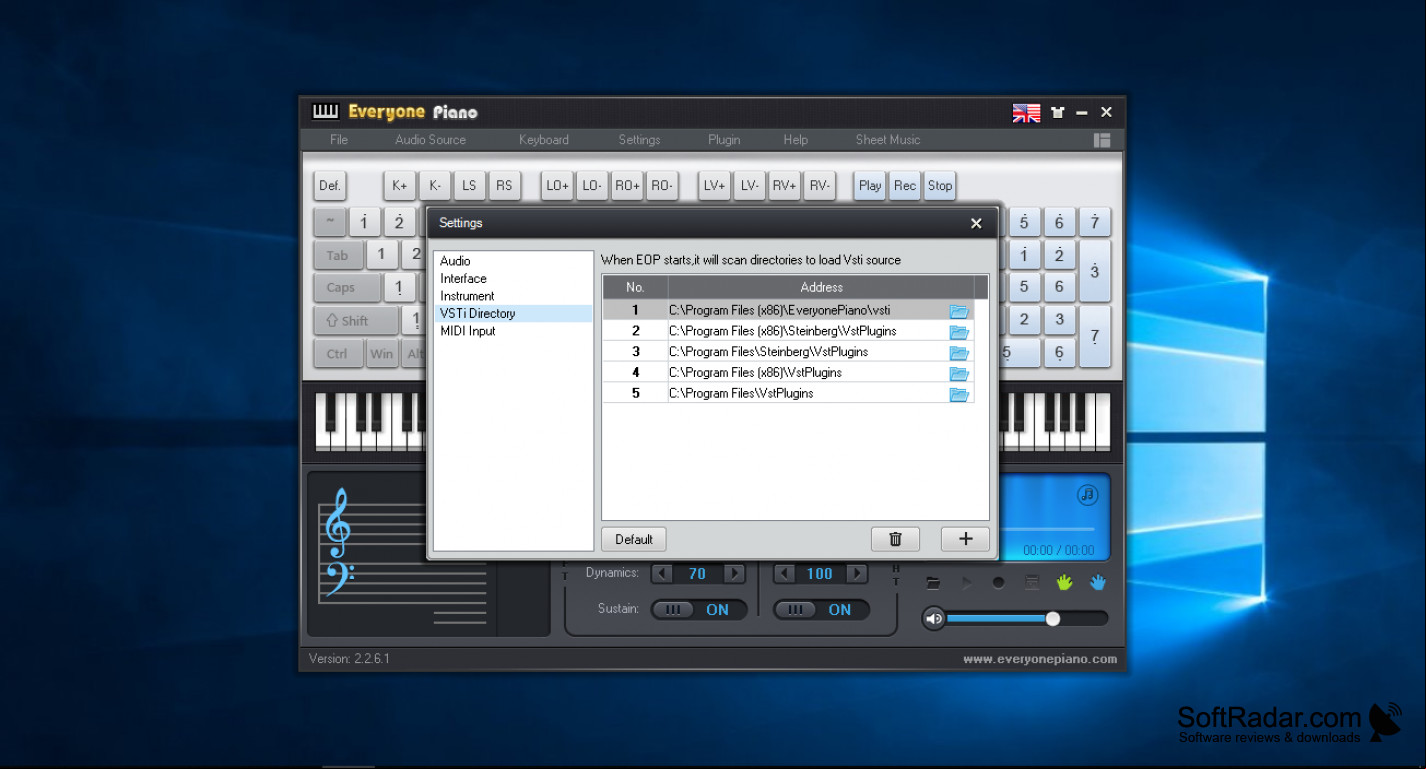Click the RV- volume button

click(x=819, y=185)
